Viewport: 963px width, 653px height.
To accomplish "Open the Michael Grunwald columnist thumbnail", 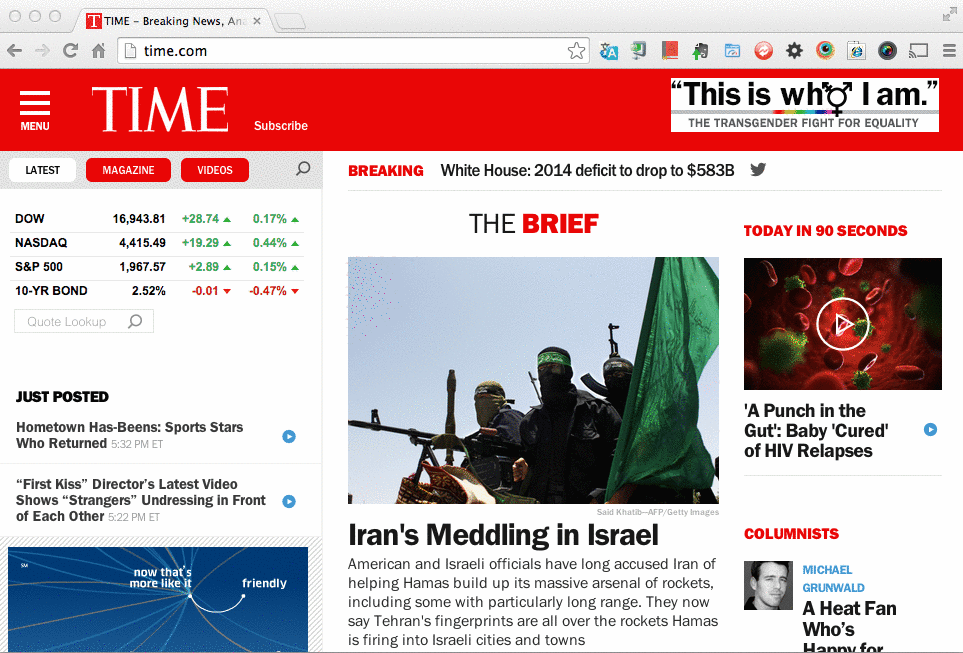I will tap(768, 585).
